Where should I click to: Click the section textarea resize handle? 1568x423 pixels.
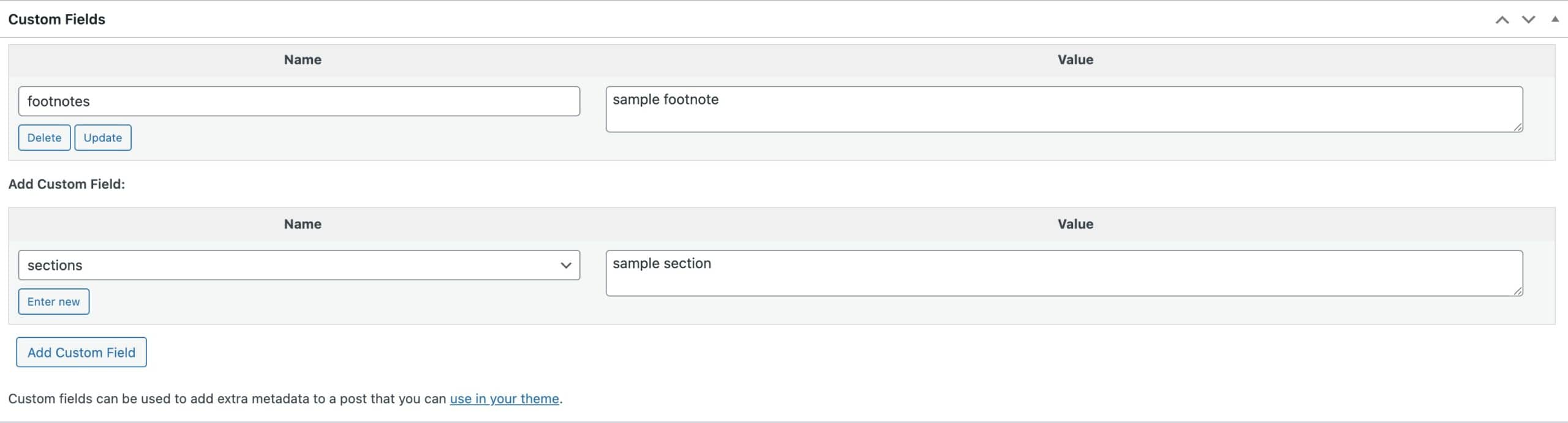(1519, 293)
